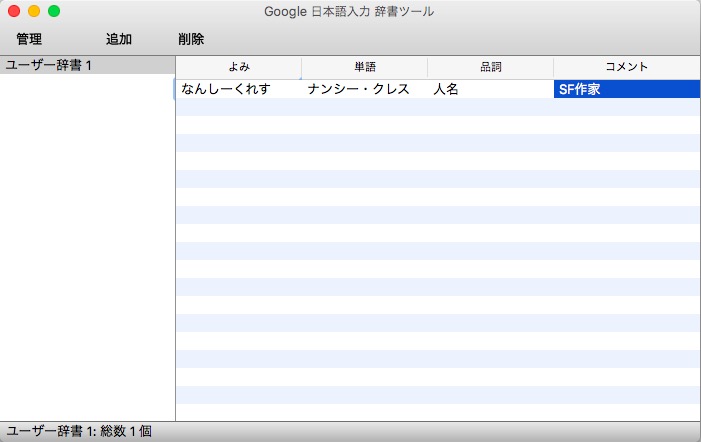Click the SF作家 comment cell

(627, 89)
